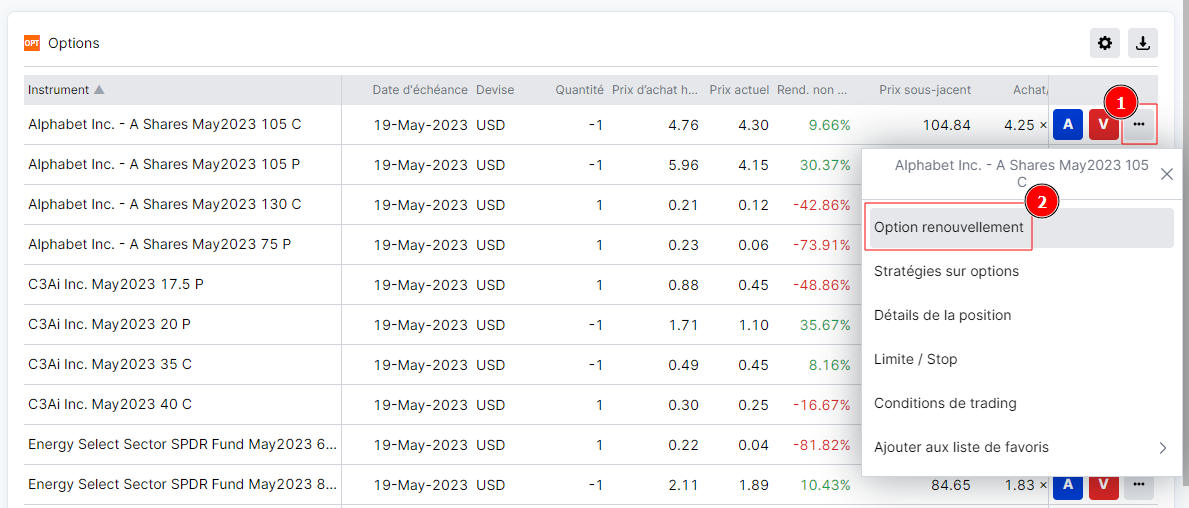This screenshot has width=1189, height=508.
Task: Click the 35.67% return value
Action: (825, 326)
